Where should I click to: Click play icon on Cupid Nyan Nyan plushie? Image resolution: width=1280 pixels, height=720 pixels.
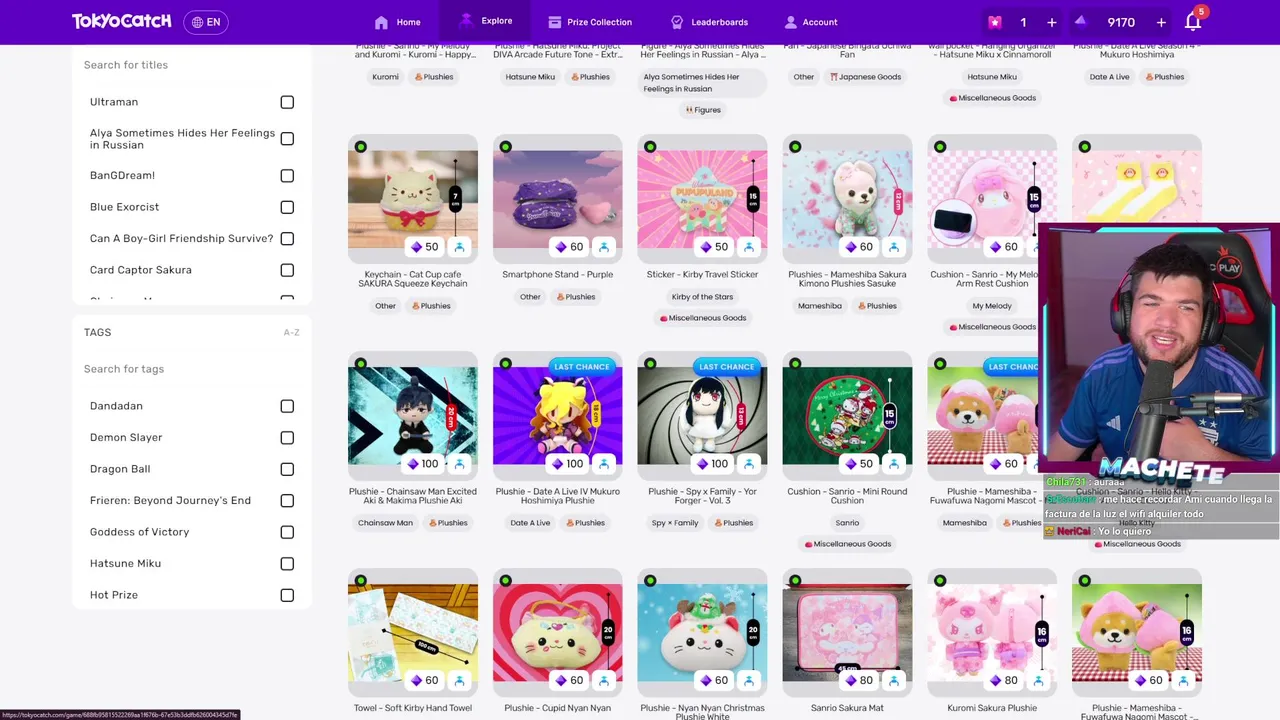tap(604, 680)
